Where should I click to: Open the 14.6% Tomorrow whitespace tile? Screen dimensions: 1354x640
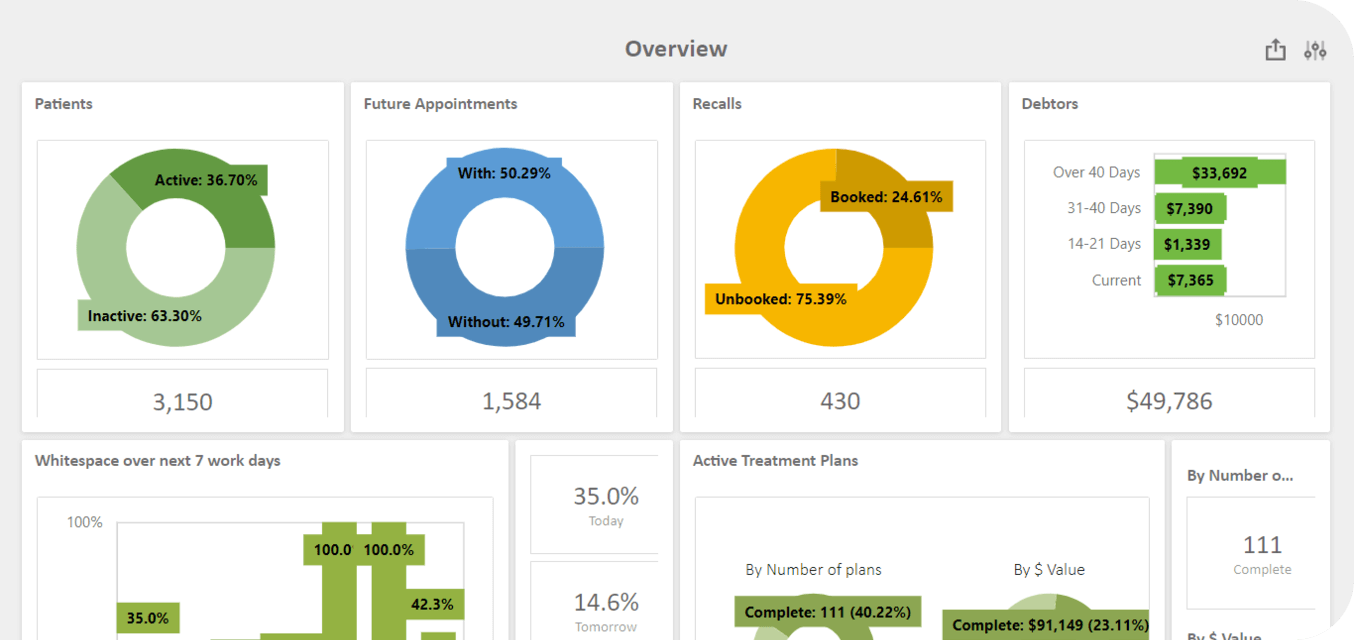(595, 601)
